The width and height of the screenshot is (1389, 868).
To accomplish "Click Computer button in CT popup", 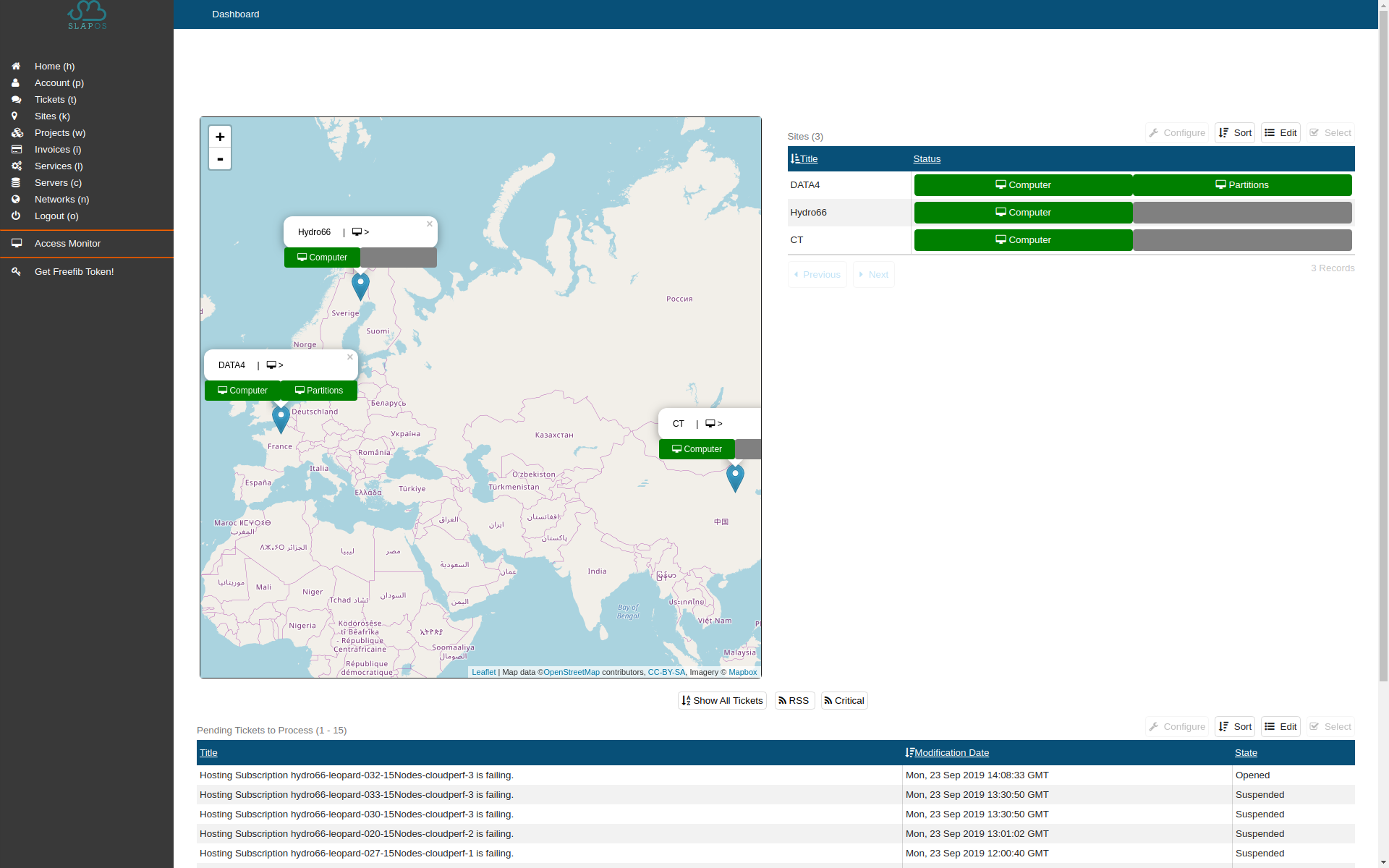I will point(697,449).
